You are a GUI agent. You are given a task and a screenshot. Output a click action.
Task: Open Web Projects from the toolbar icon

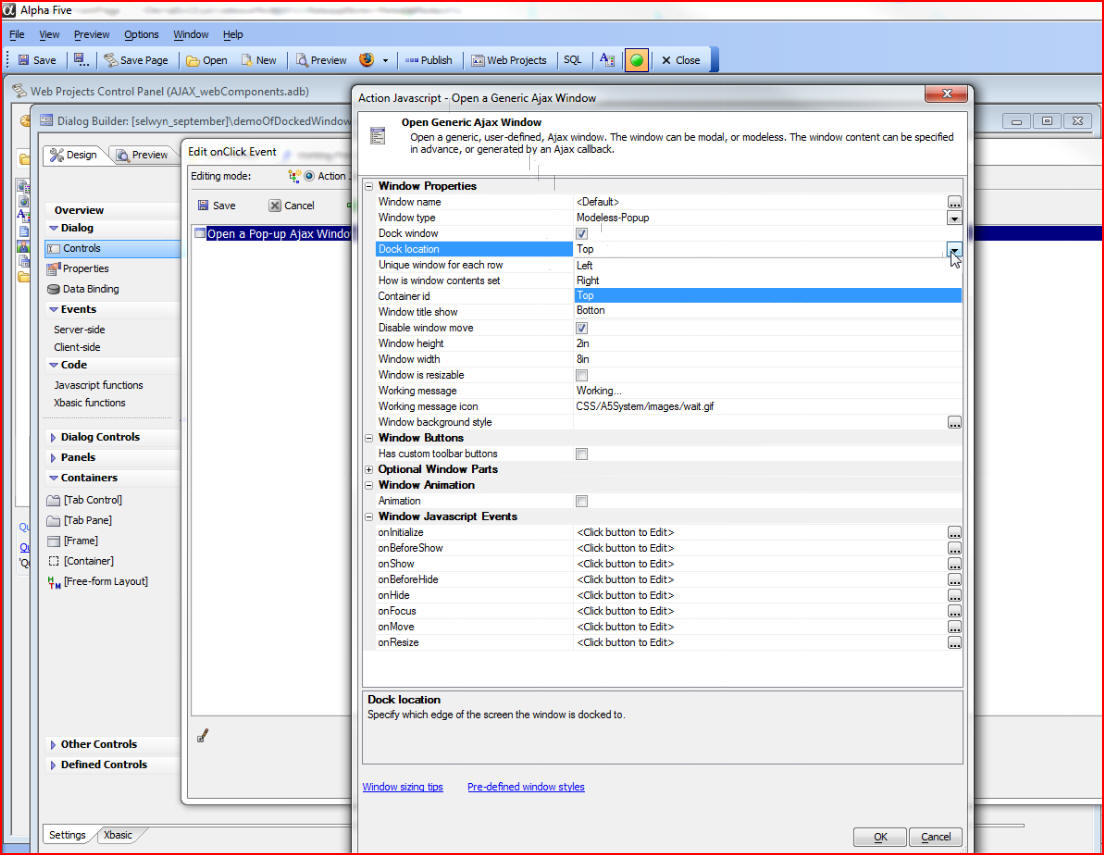477,61
